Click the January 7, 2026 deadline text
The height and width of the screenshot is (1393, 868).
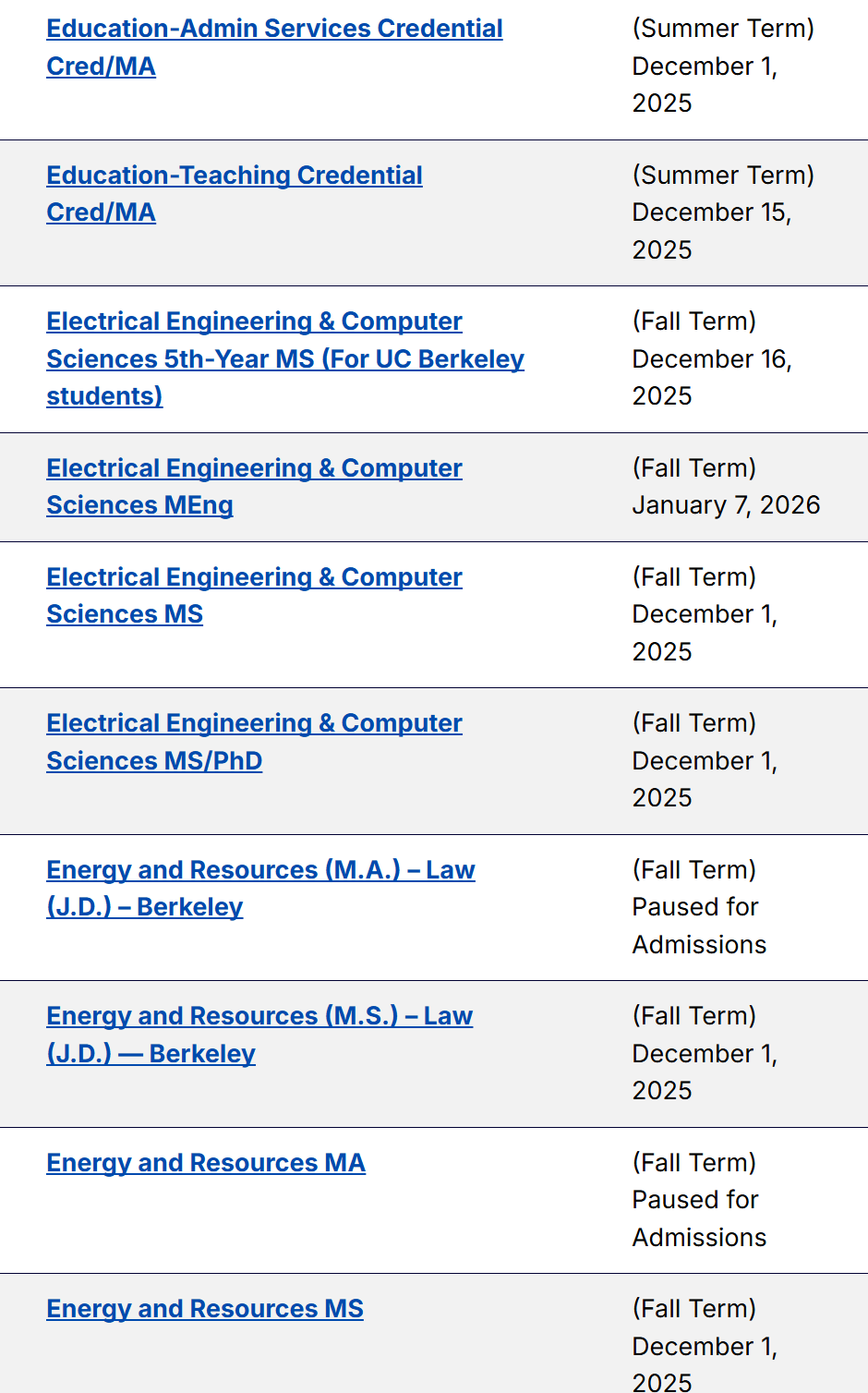tap(726, 505)
